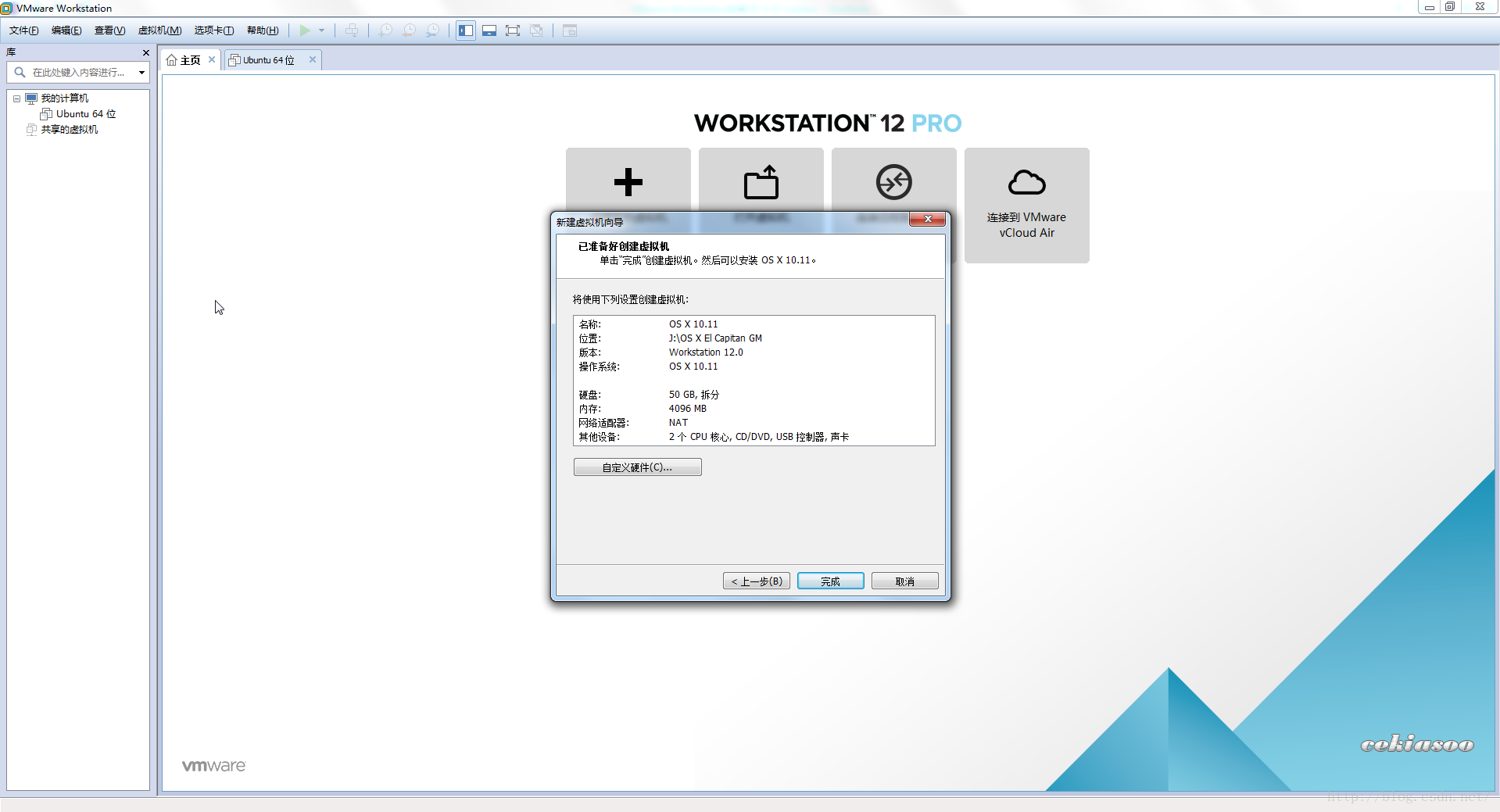The height and width of the screenshot is (812, 1500).
Task: Expand the power options dropdown arrow
Action: tap(321, 30)
